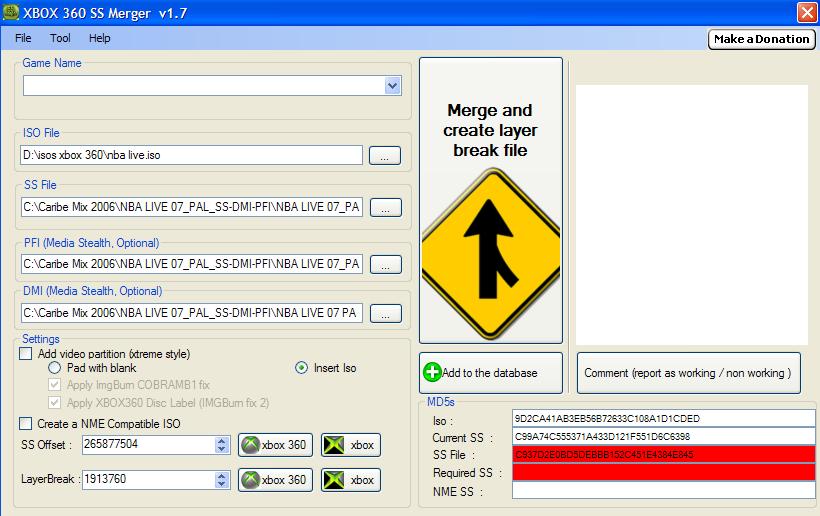Close the SS Merger window

(x=807, y=13)
